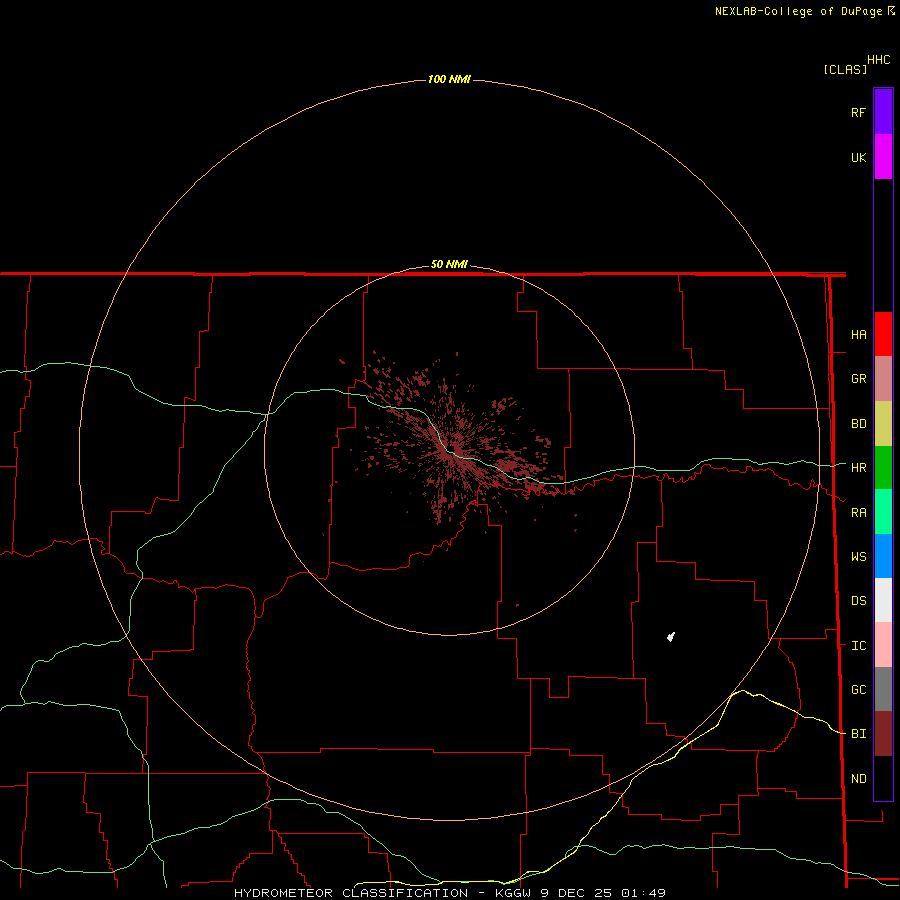Select the GC gray legend swatch
The width and height of the screenshot is (900, 900).
pyautogui.click(x=883, y=689)
